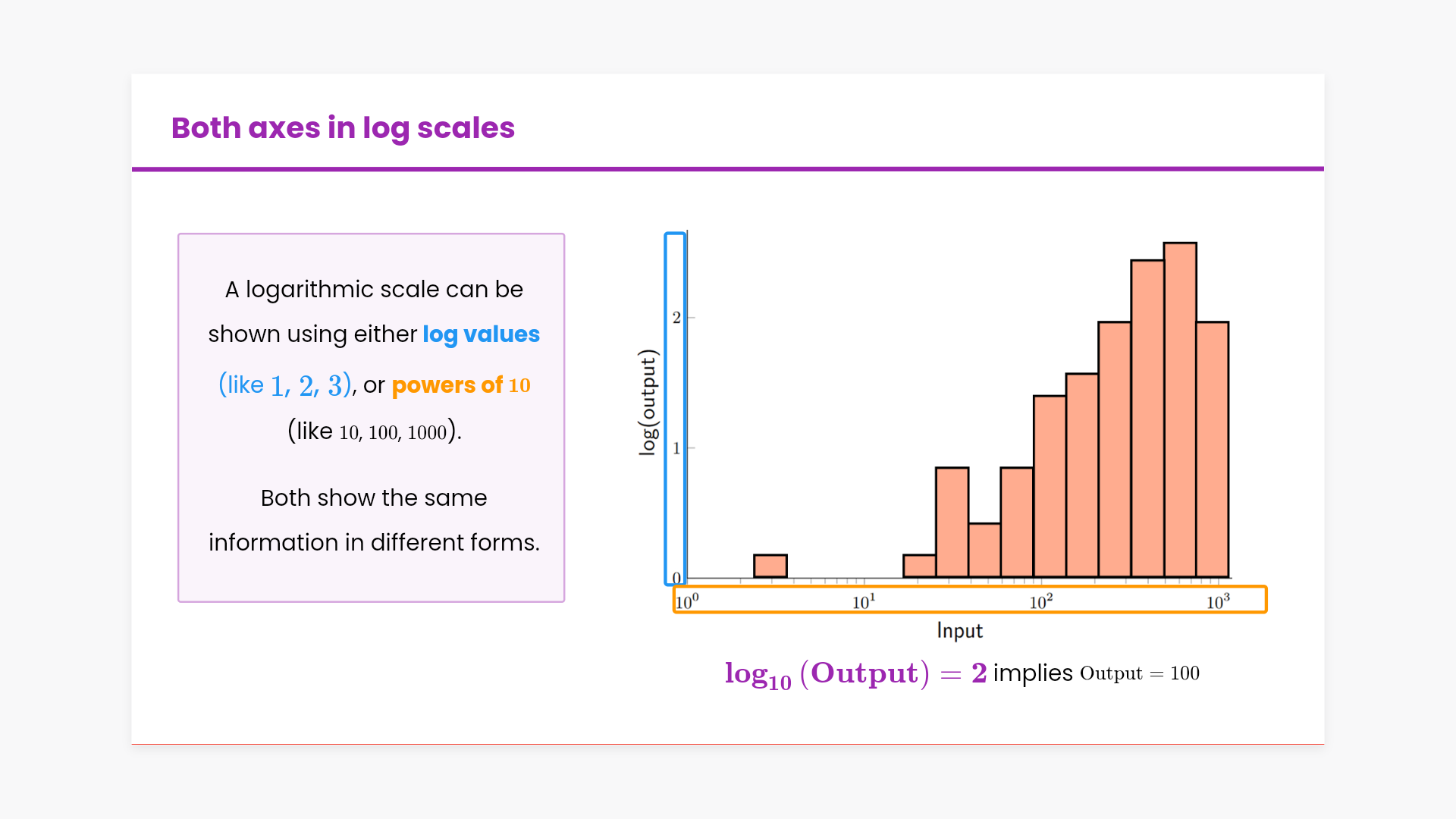Image resolution: width=1456 pixels, height=819 pixels.
Task: Click the 10³ tick label on the x-axis
Action: (x=1218, y=602)
